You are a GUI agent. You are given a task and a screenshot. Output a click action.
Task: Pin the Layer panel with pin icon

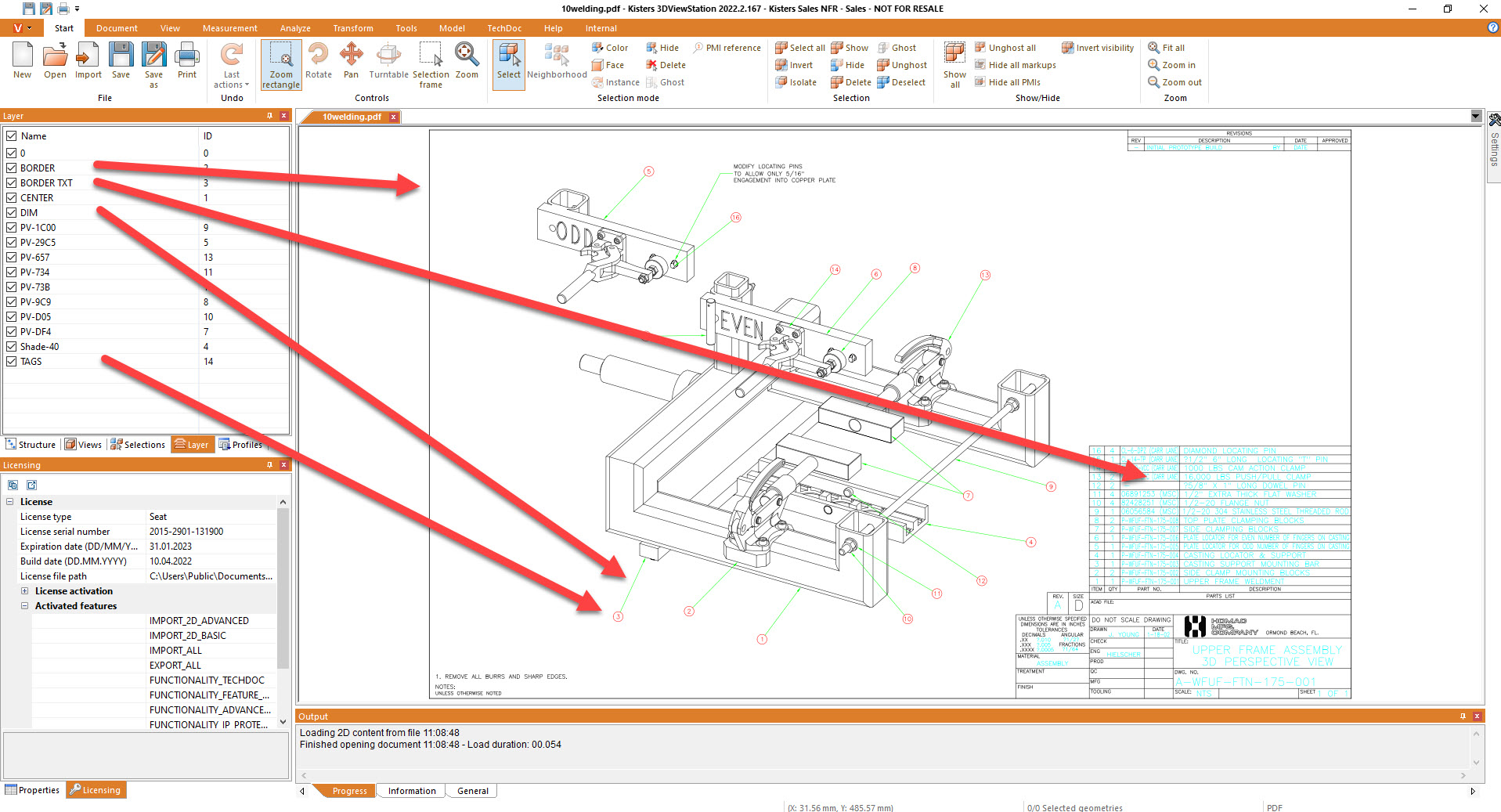tap(270, 116)
